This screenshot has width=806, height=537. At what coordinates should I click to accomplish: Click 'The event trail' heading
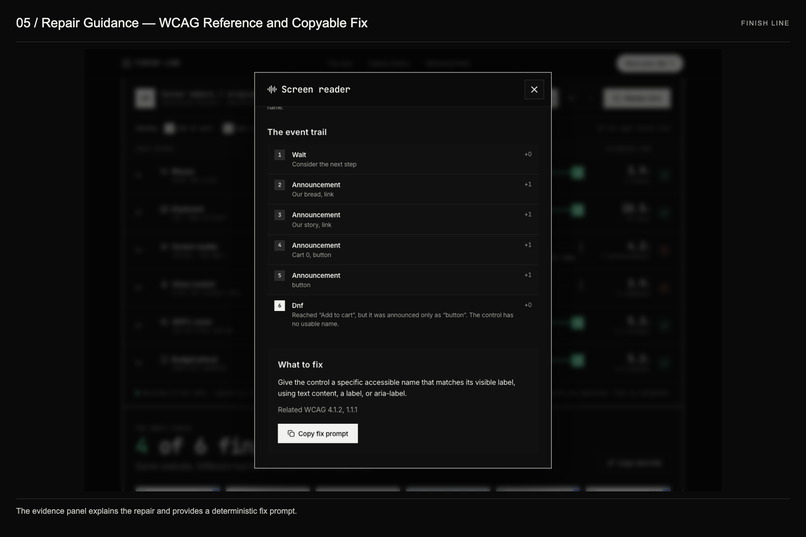click(297, 132)
